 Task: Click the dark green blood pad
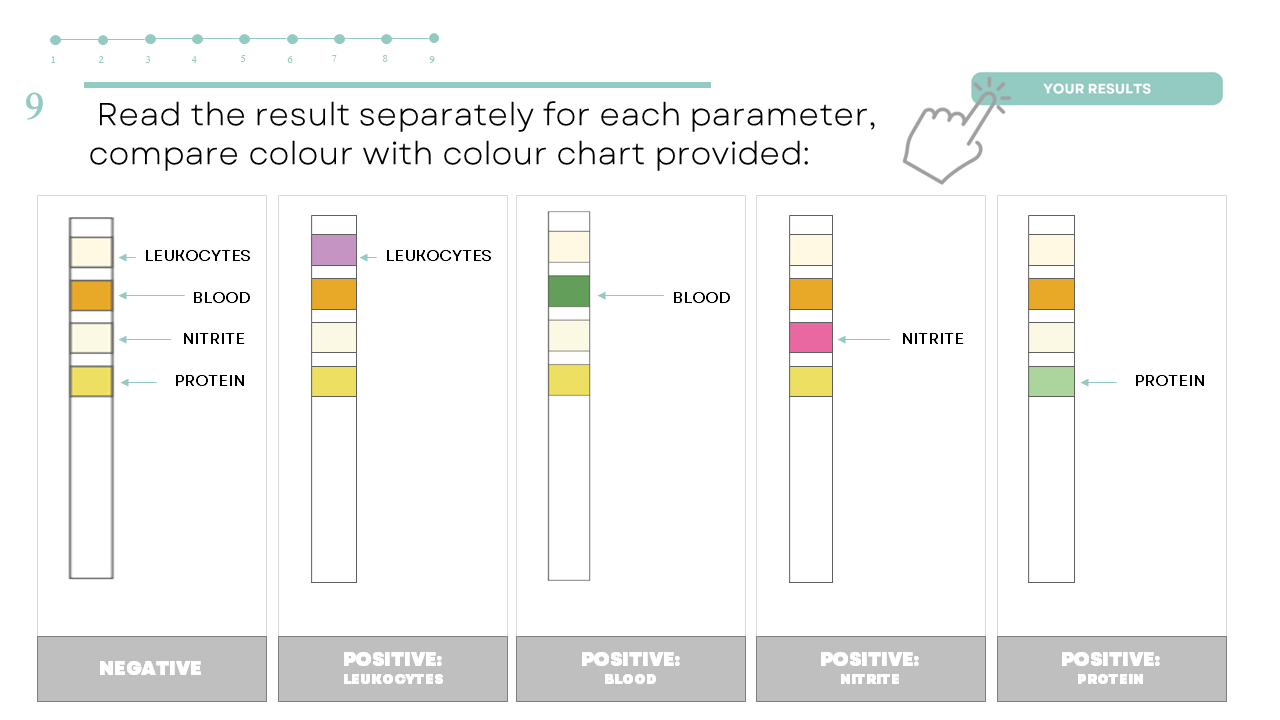coord(569,291)
